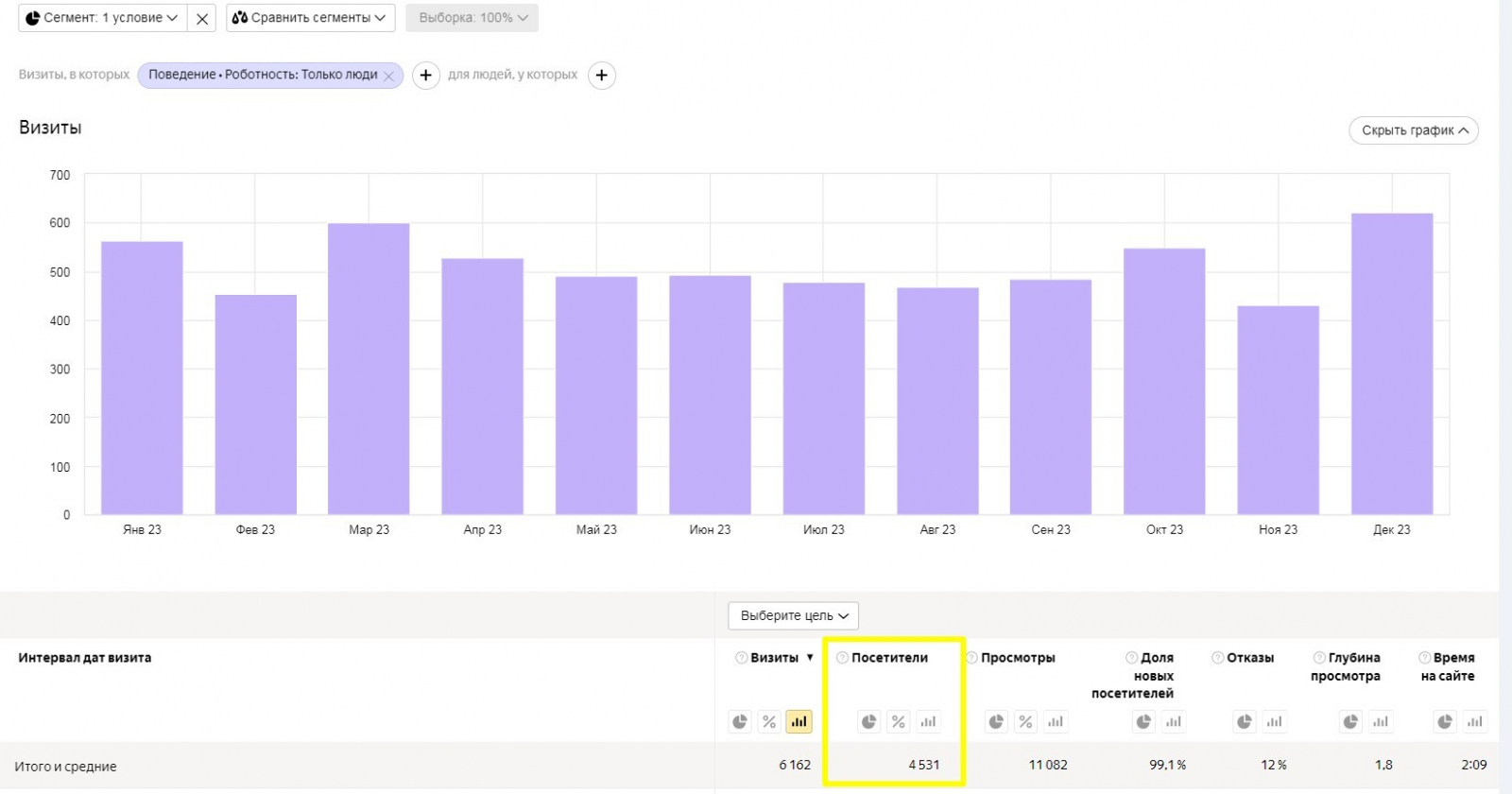Add a people condition with the second plus button
The height and width of the screenshot is (794, 1512).
[602, 76]
